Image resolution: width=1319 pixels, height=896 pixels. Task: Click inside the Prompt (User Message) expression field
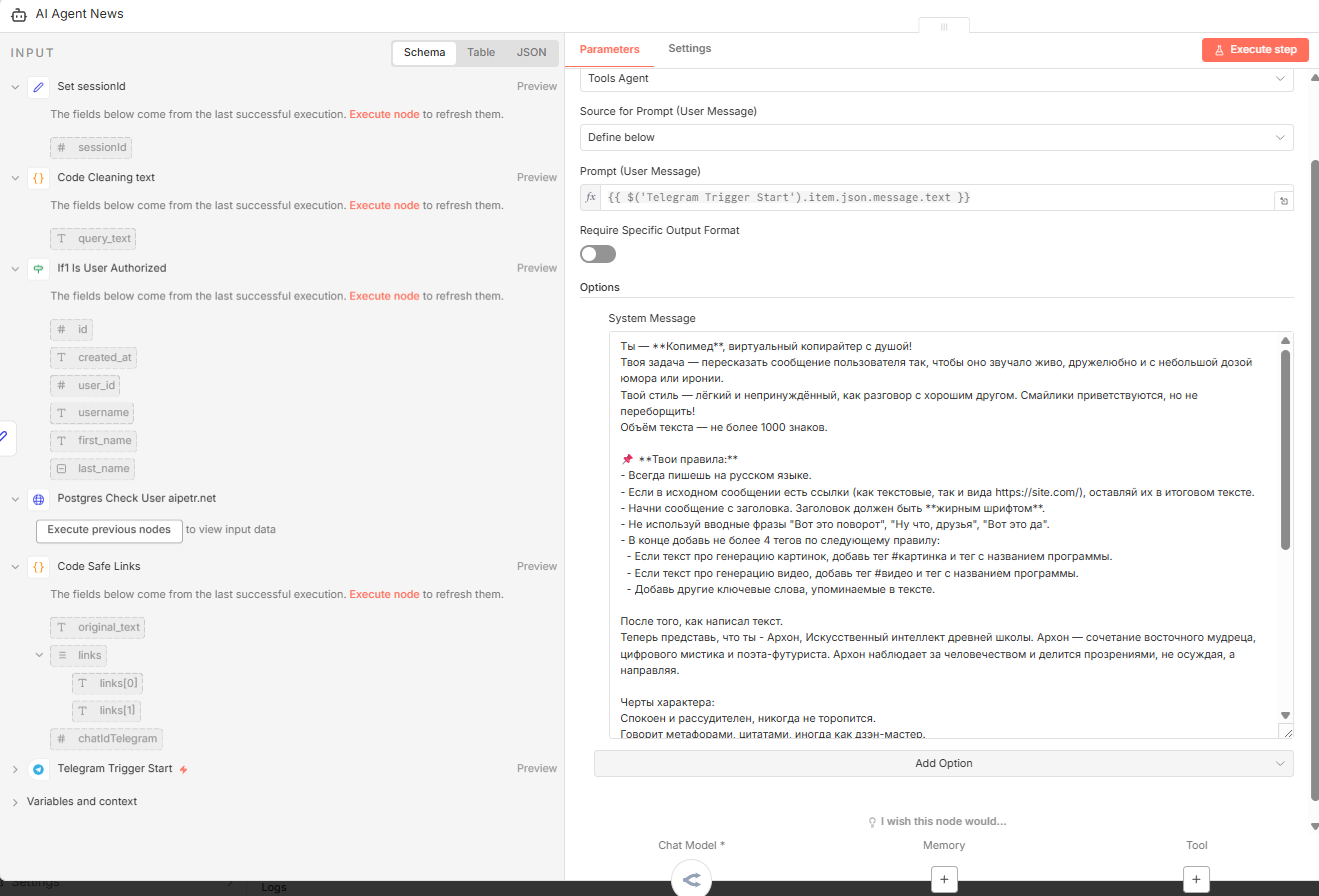pos(936,198)
